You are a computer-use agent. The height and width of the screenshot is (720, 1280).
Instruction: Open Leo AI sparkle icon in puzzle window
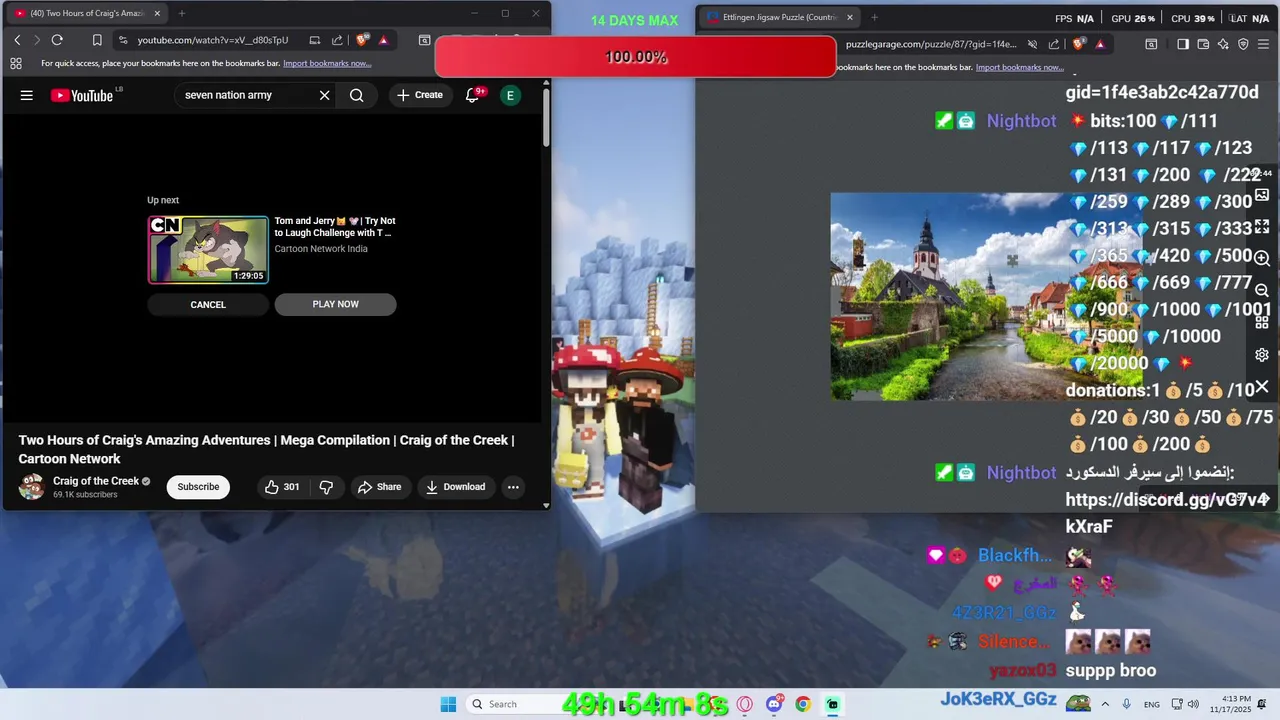(x=1223, y=44)
